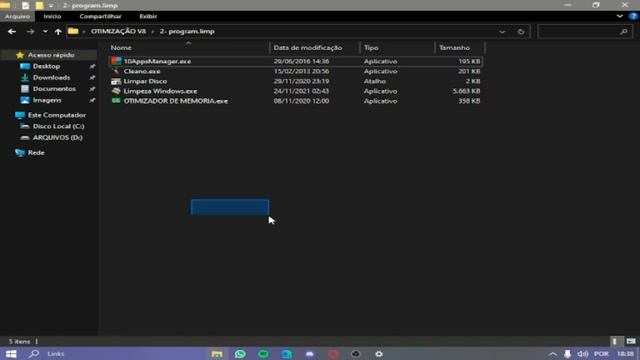Open Desktop in navigation pane
640x360 pixels.
(47, 66)
